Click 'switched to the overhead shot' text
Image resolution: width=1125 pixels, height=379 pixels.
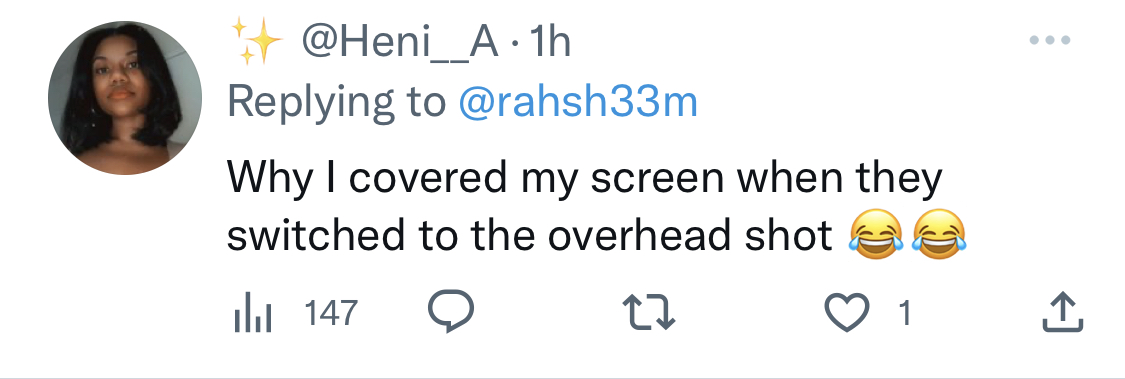tap(530, 235)
